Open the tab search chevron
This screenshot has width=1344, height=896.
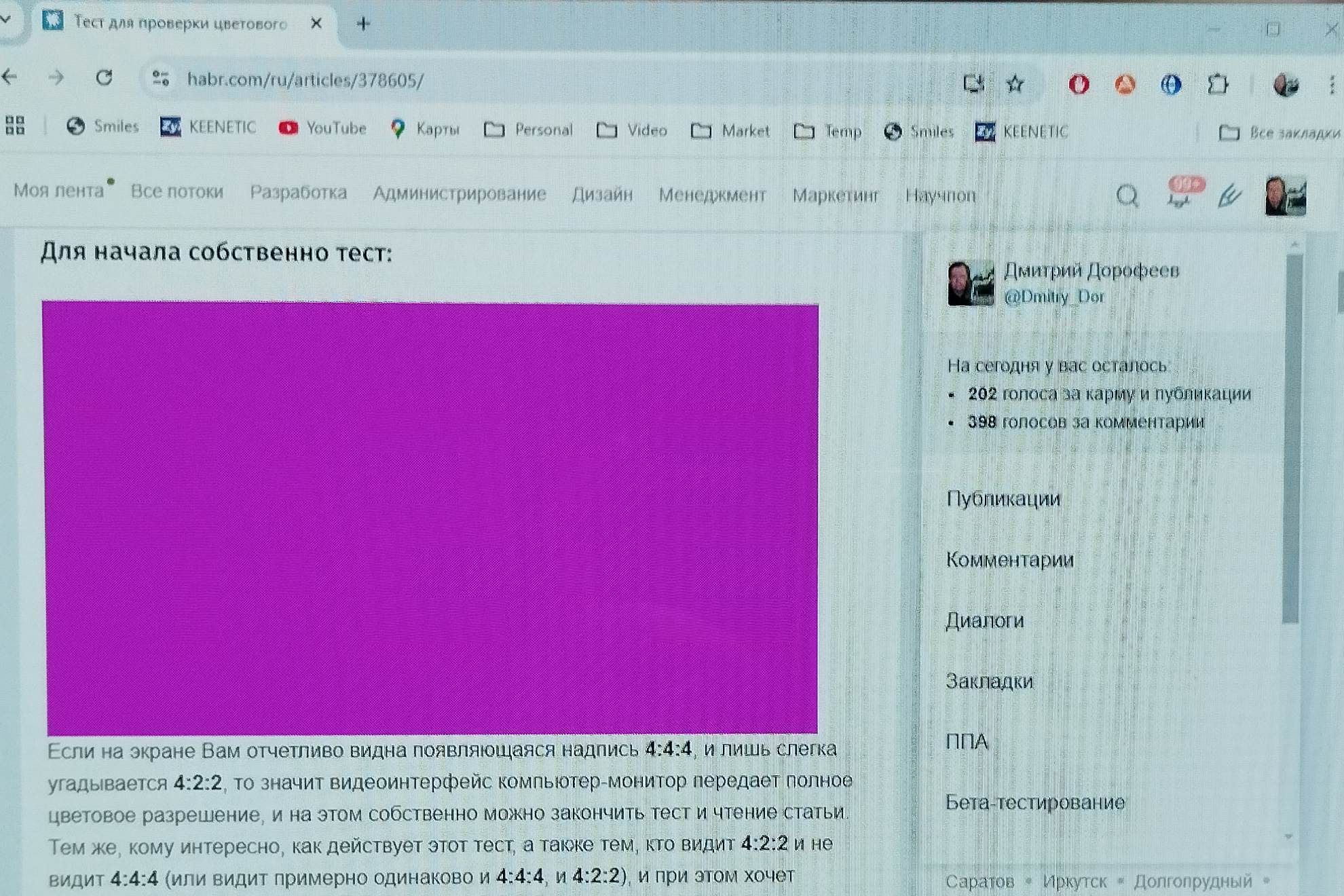coord(7,22)
